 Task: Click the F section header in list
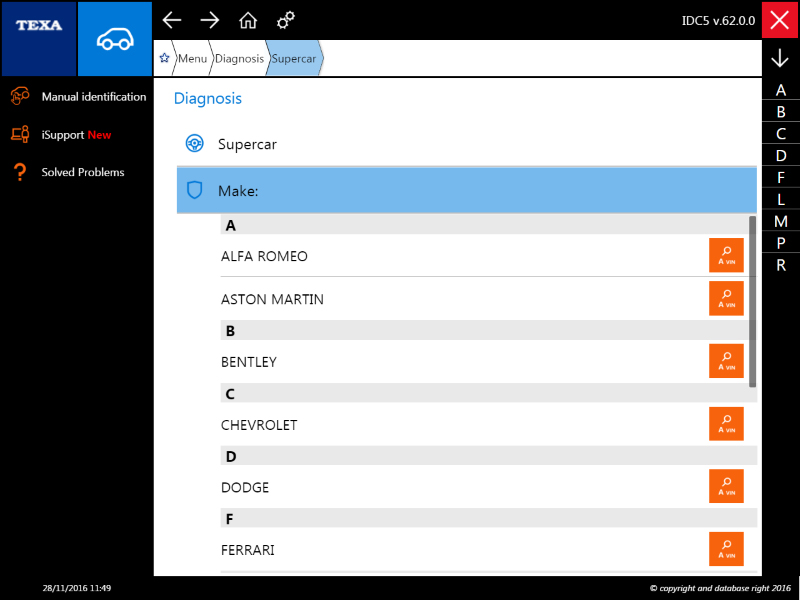[x=488, y=518]
